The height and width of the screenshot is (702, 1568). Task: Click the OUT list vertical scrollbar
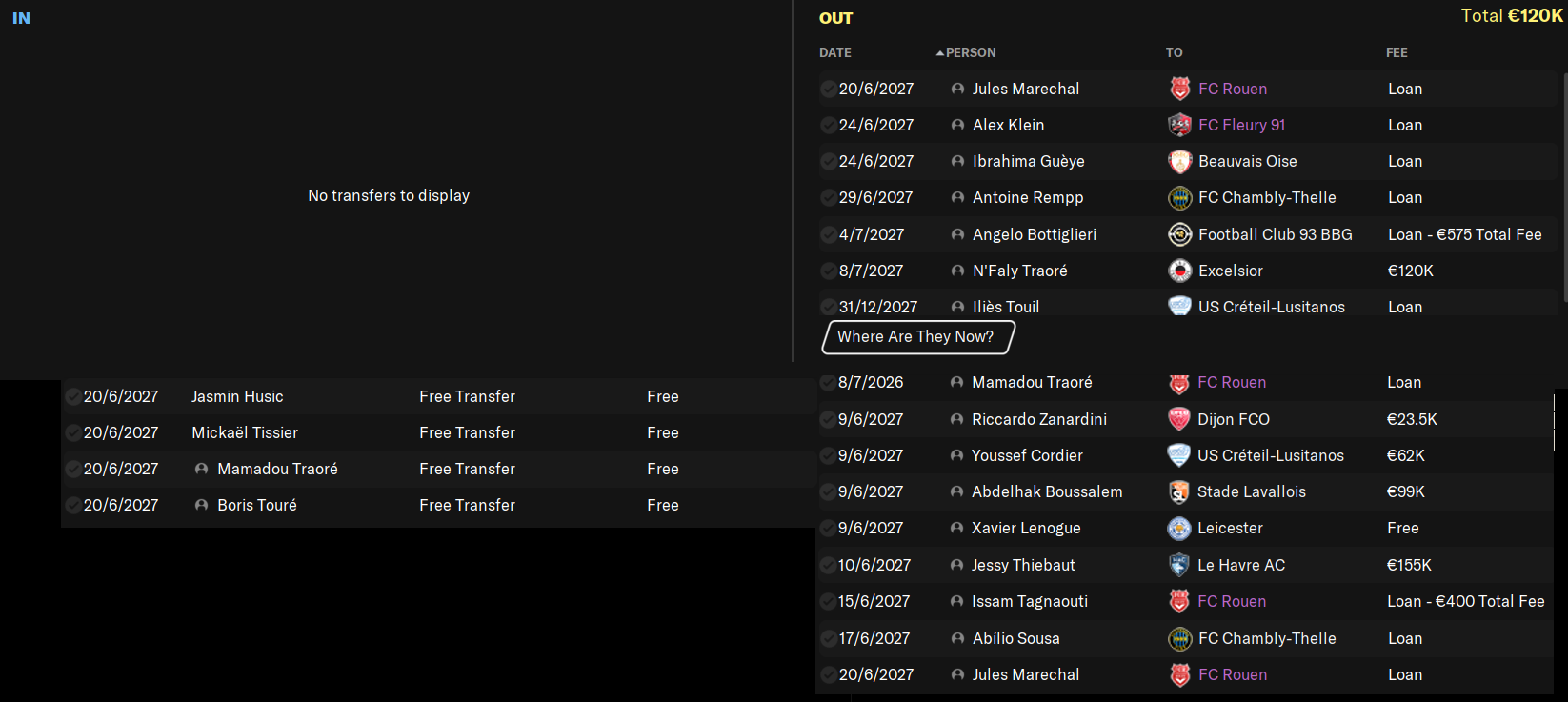coord(1563,191)
